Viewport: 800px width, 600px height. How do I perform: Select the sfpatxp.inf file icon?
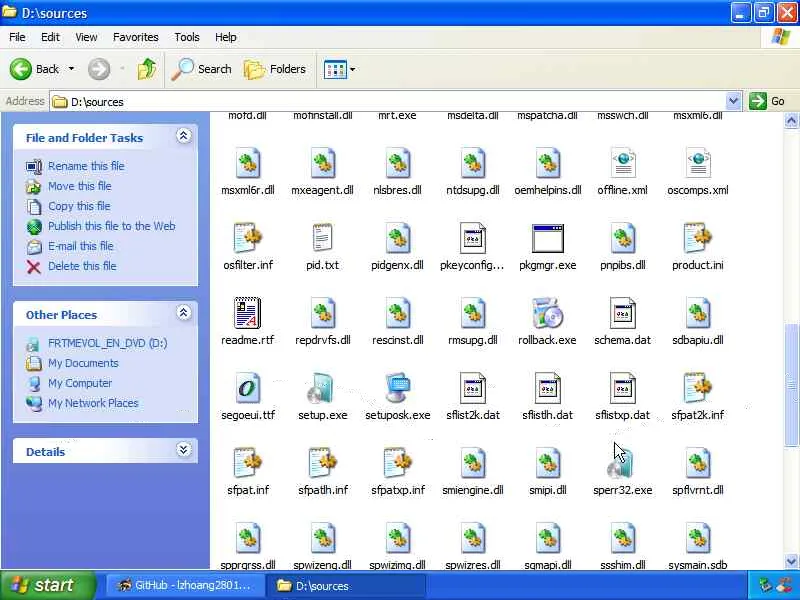point(397,463)
